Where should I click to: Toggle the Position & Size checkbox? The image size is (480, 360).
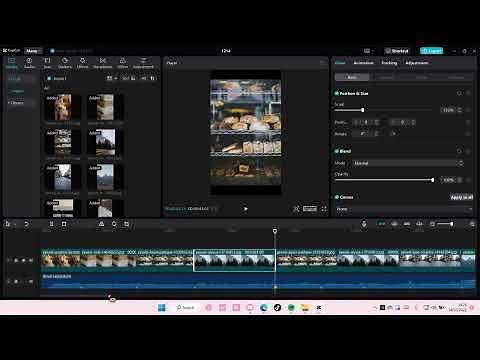(x=337, y=93)
